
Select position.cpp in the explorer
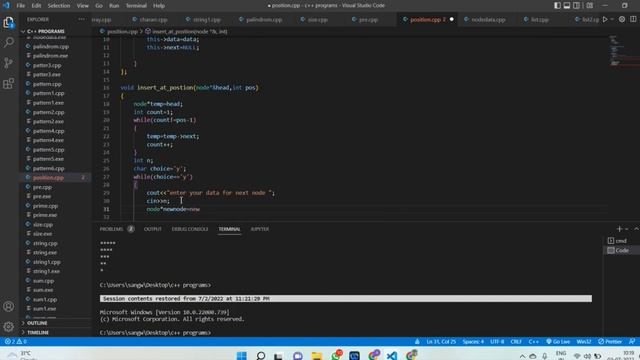click(48, 178)
